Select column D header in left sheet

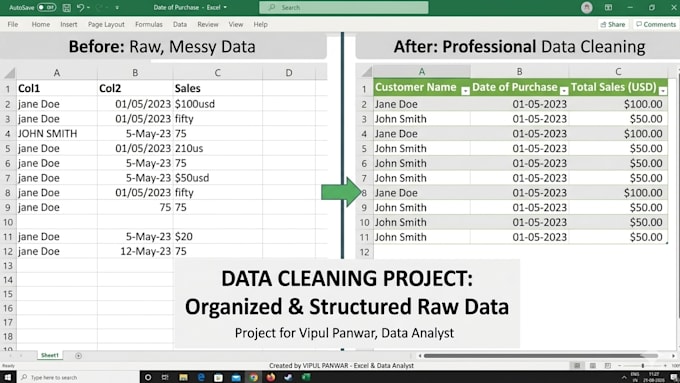(289, 73)
